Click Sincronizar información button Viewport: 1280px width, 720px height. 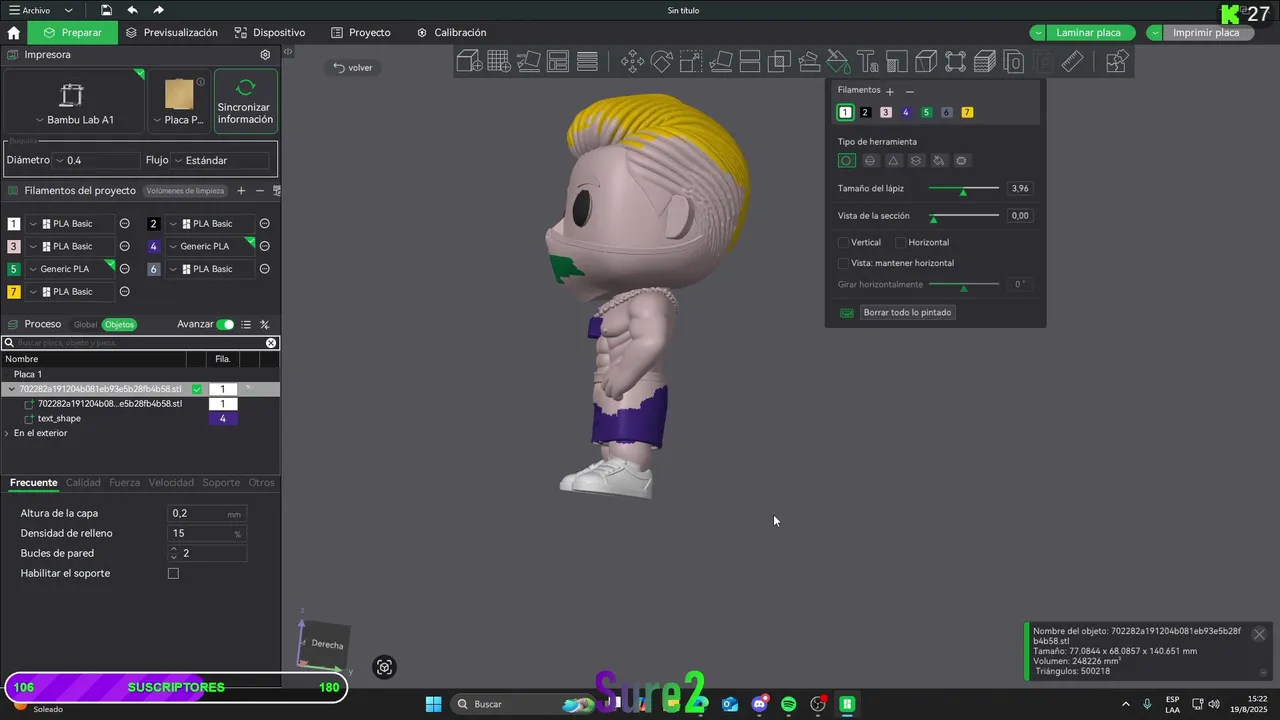pos(245,101)
